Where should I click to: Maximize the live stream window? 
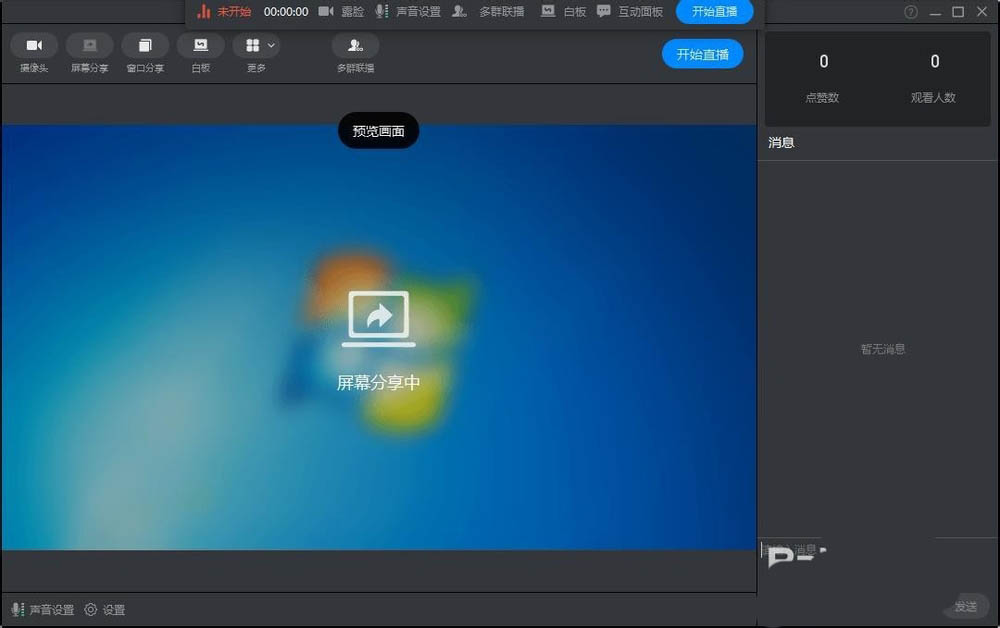click(958, 11)
